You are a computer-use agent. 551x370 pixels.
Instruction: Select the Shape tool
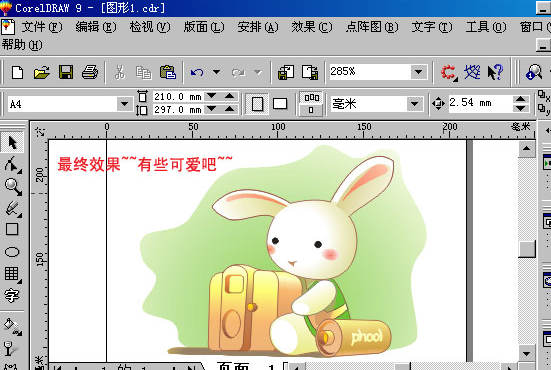click(x=12, y=165)
